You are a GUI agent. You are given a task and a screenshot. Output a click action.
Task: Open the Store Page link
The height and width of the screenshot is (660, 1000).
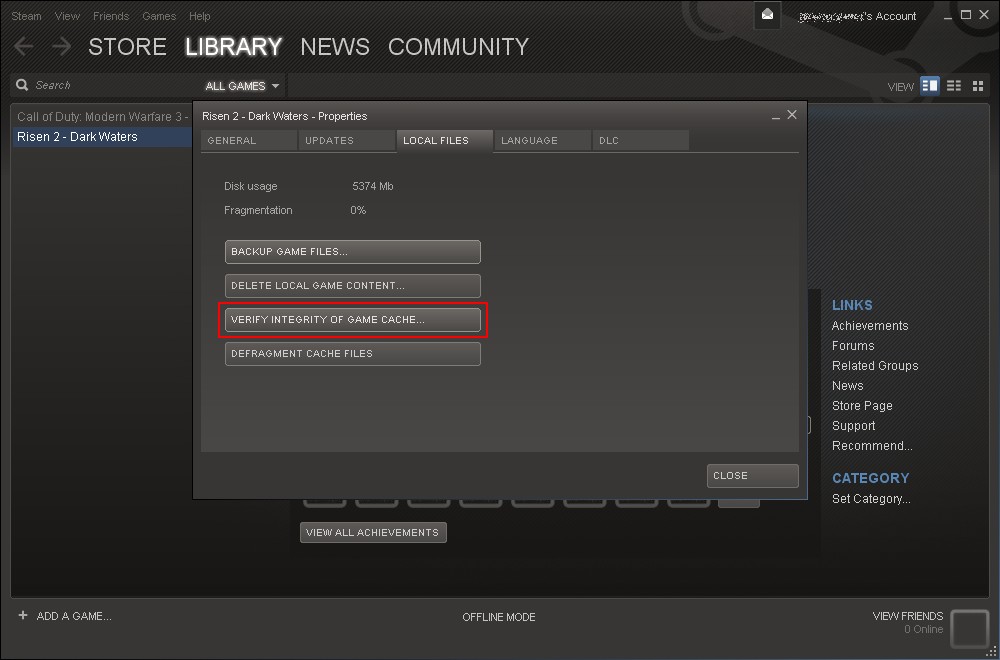[862, 406]
